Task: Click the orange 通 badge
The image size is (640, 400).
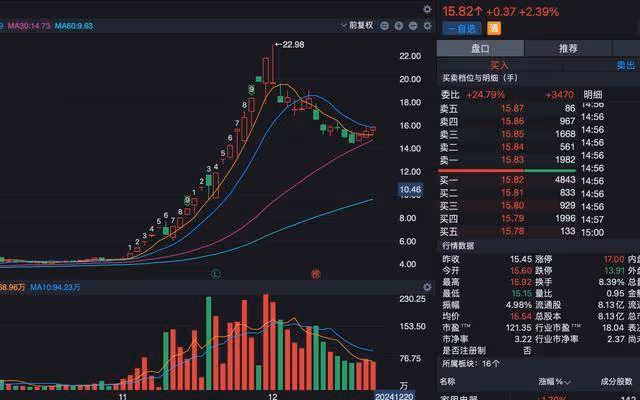Action: (494, 28)
